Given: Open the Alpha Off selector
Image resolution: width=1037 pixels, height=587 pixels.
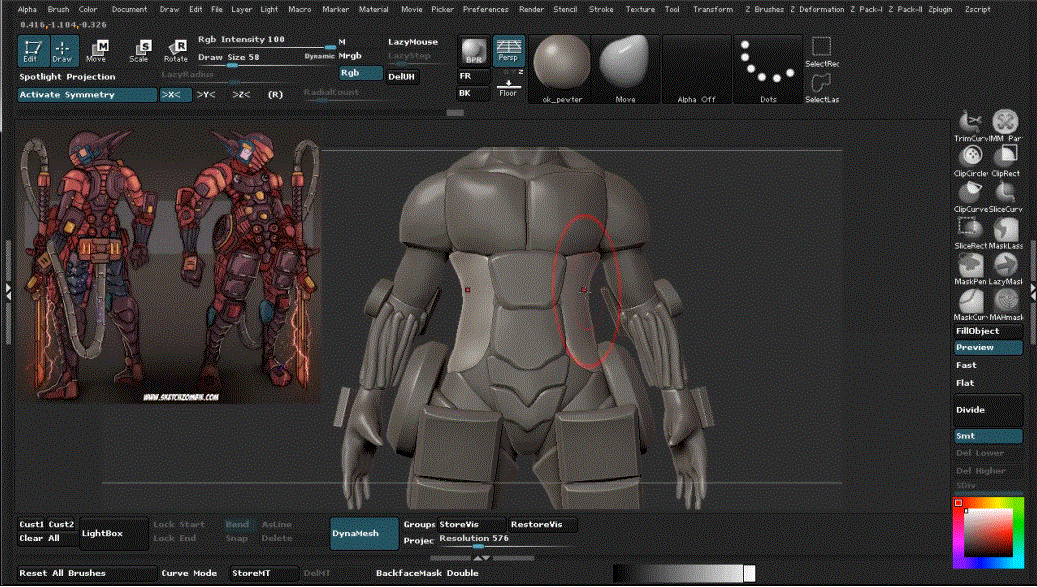Looking at the screenshot, I should [696, 69].
